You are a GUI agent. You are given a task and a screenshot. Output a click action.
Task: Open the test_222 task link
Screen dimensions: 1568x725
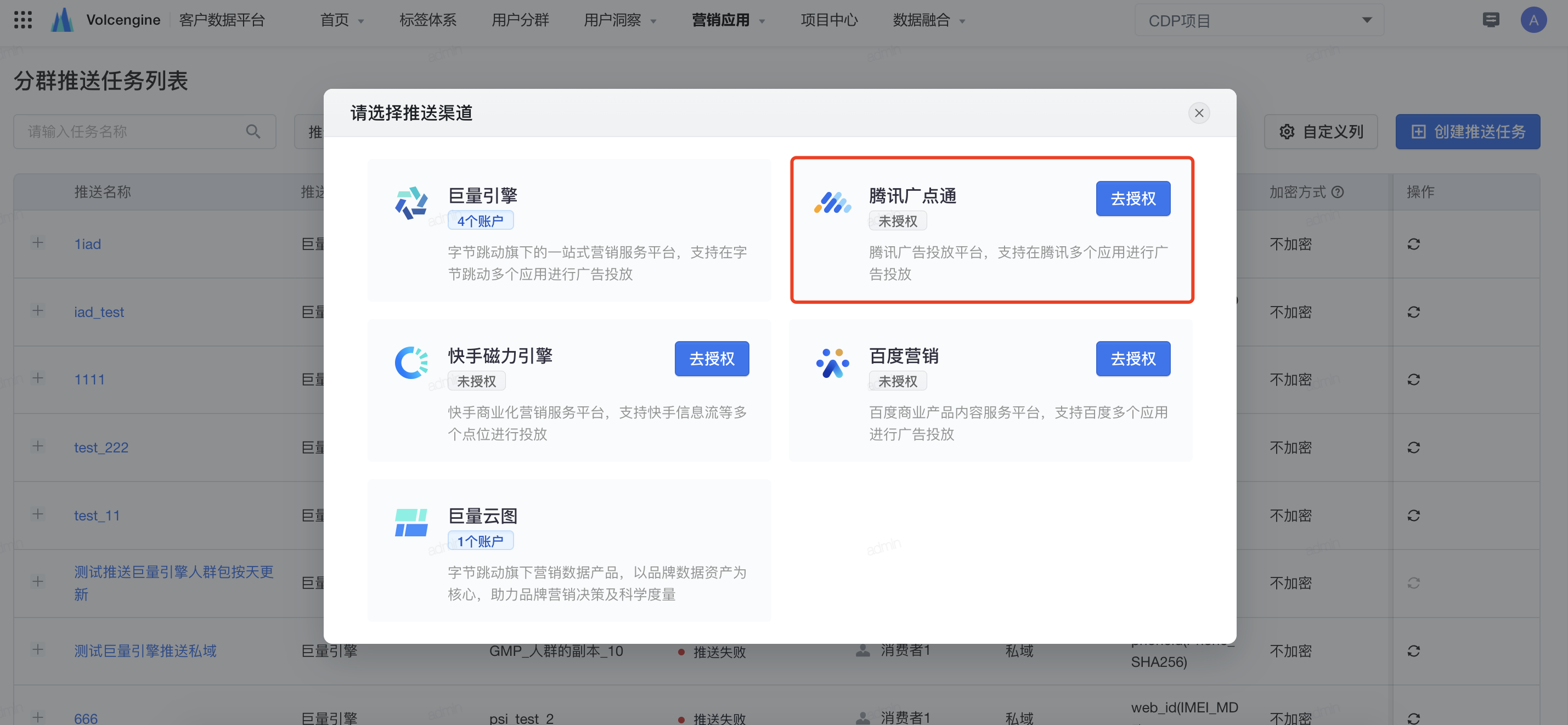coord(101,448)
